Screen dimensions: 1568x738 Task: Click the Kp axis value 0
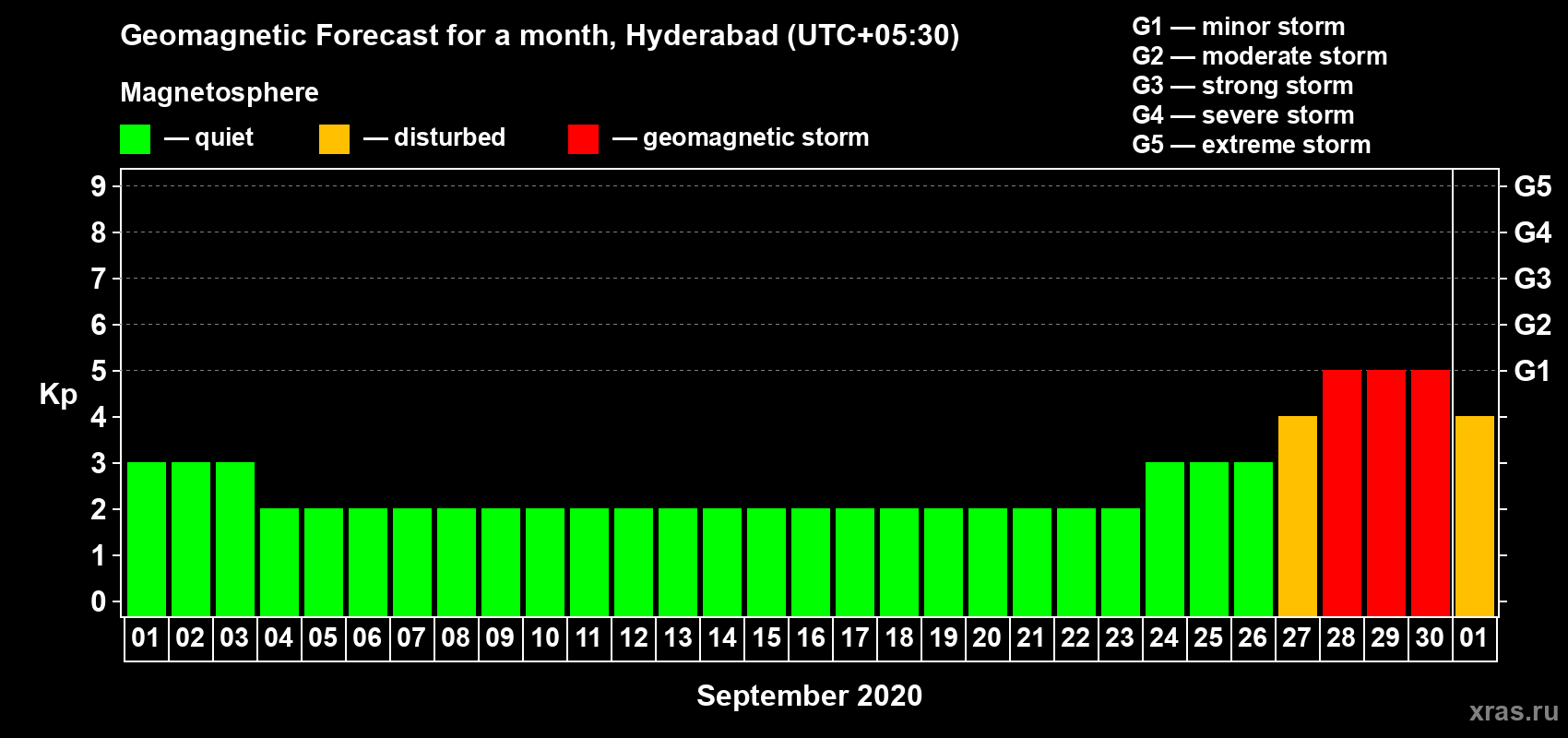coord(99,601)
